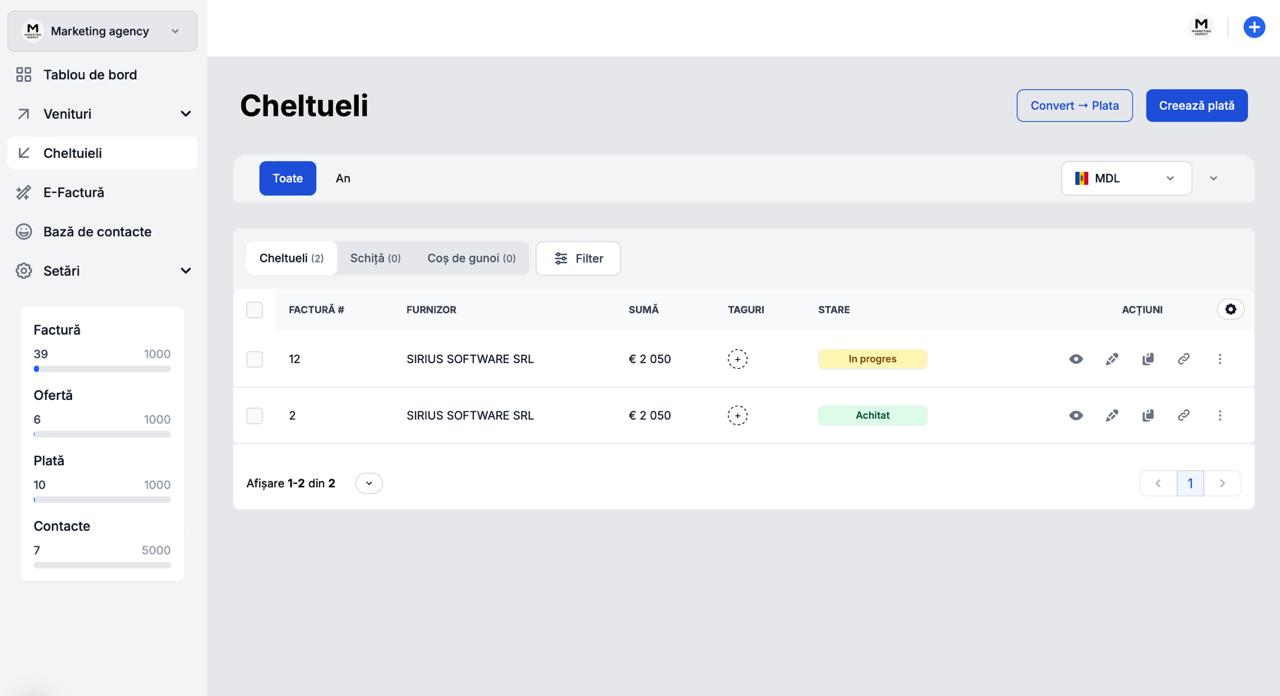The height and width of the screenshot is (696, 1280).
Task: Go to the next page in pagination
Action: click(1222, 483)
